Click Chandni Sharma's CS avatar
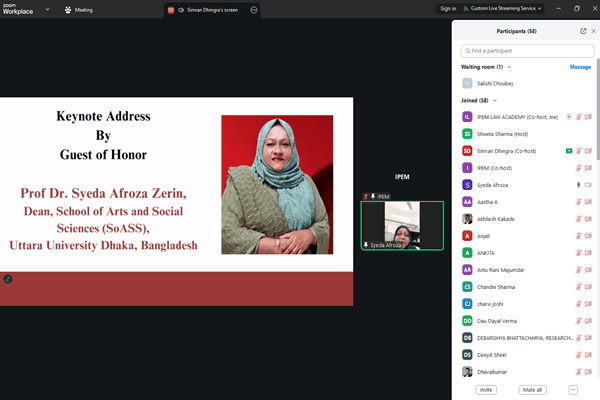600x400 pixels. [467, 287]
